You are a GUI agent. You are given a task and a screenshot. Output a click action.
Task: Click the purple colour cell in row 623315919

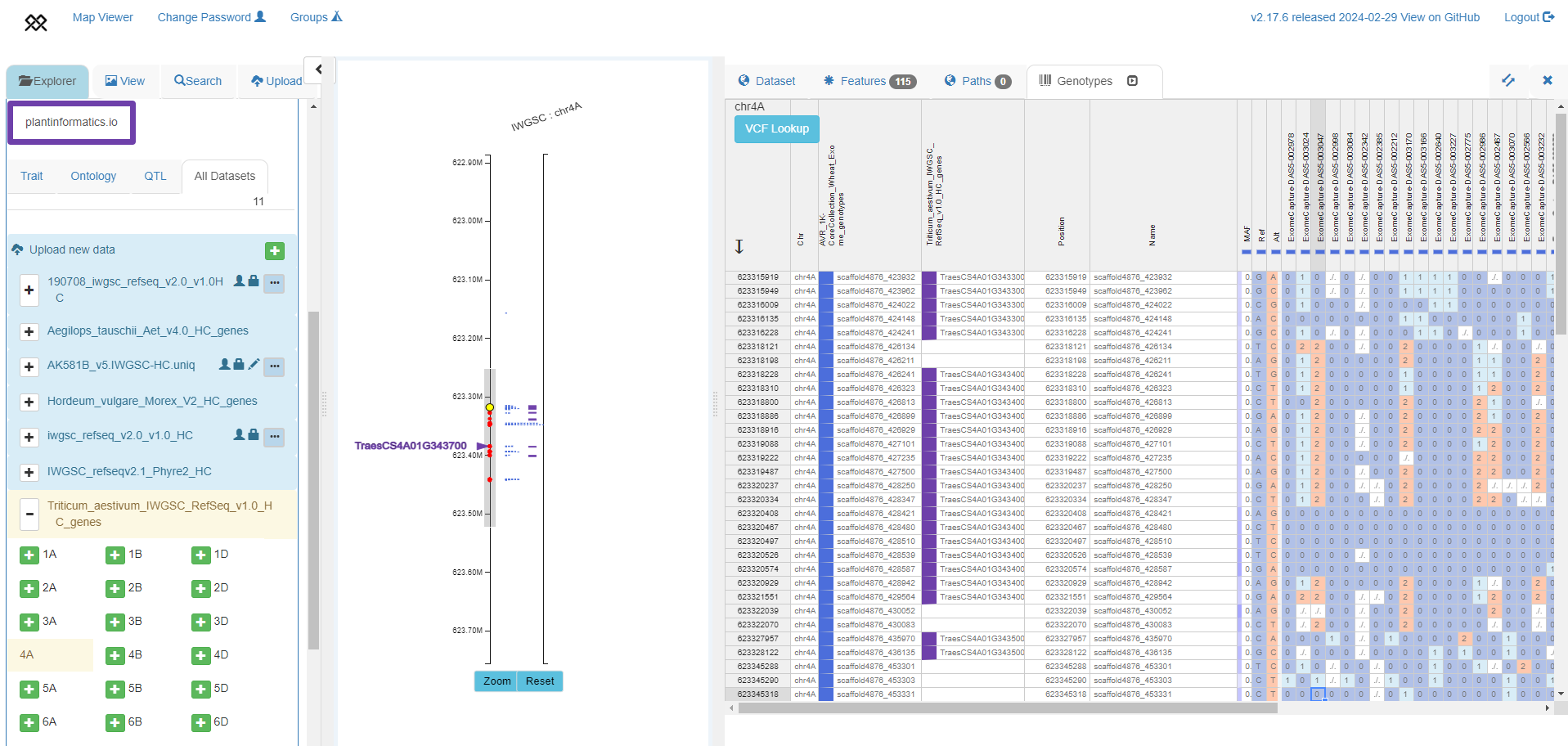[x=929, y=277]
